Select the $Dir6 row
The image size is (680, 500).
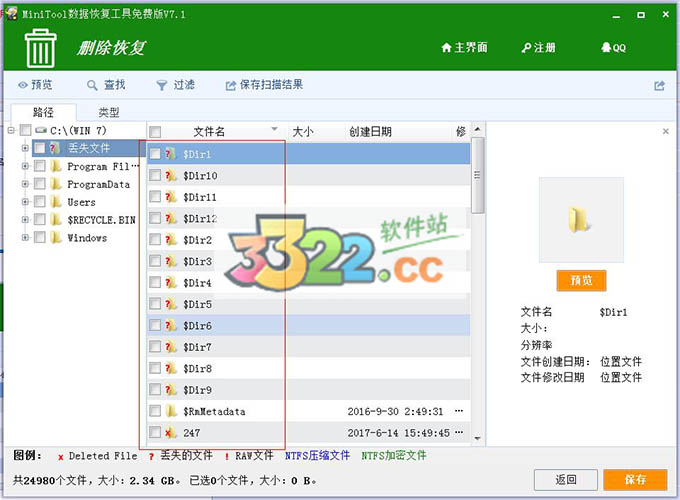pyautogui.click(x=309, y=325)
